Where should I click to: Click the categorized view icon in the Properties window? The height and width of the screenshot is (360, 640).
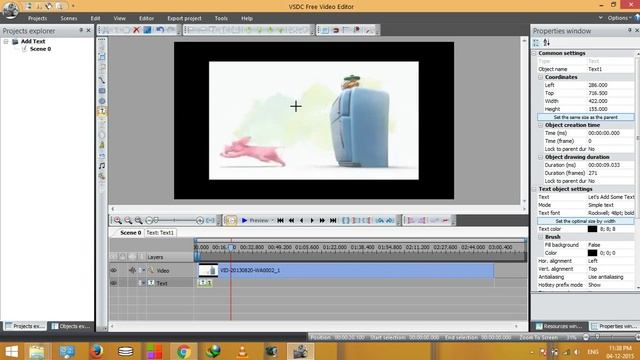536,42
